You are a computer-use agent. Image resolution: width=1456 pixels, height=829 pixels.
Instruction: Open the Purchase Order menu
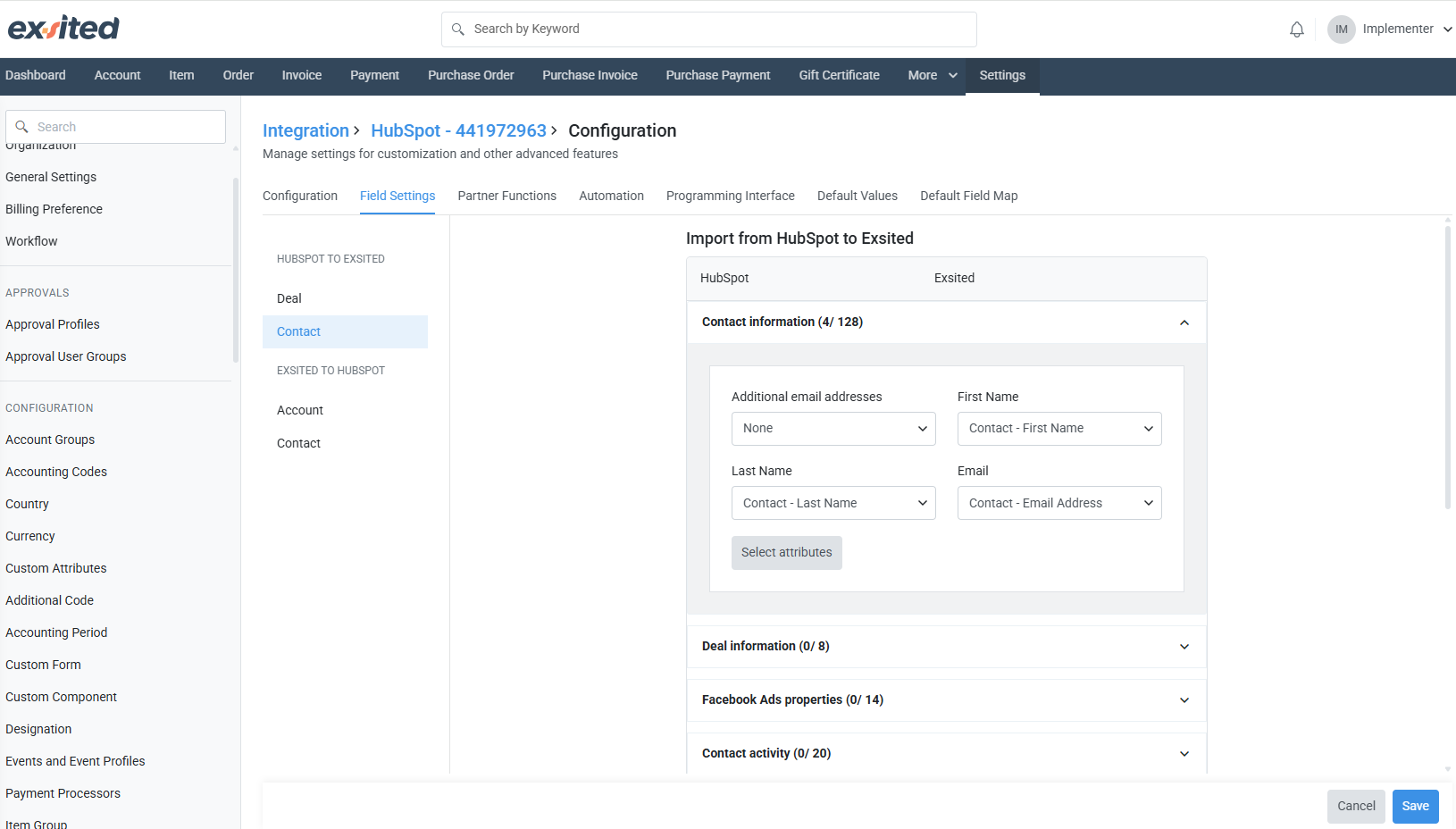point(471,75)
